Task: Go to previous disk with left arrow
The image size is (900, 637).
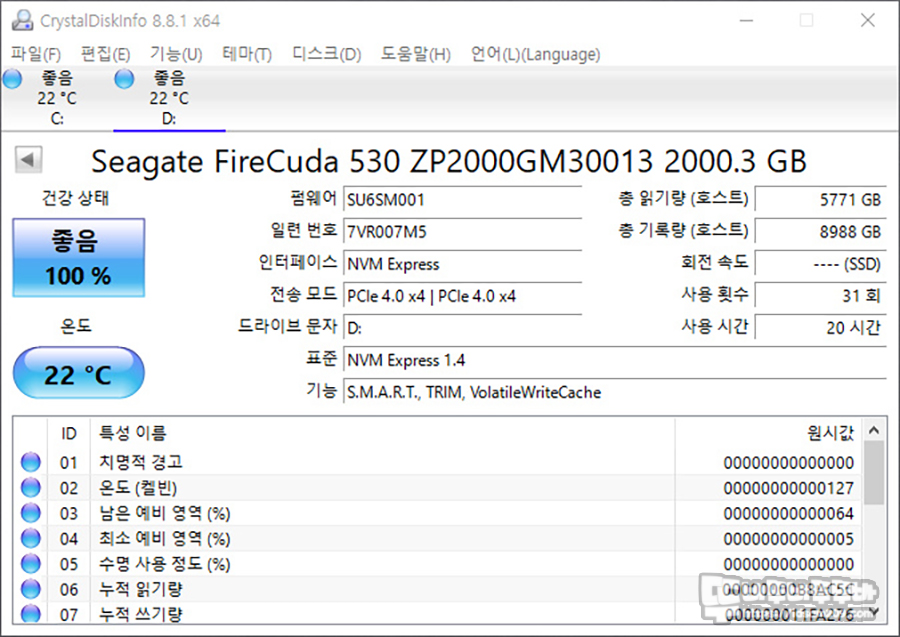Action: point(28,159)
